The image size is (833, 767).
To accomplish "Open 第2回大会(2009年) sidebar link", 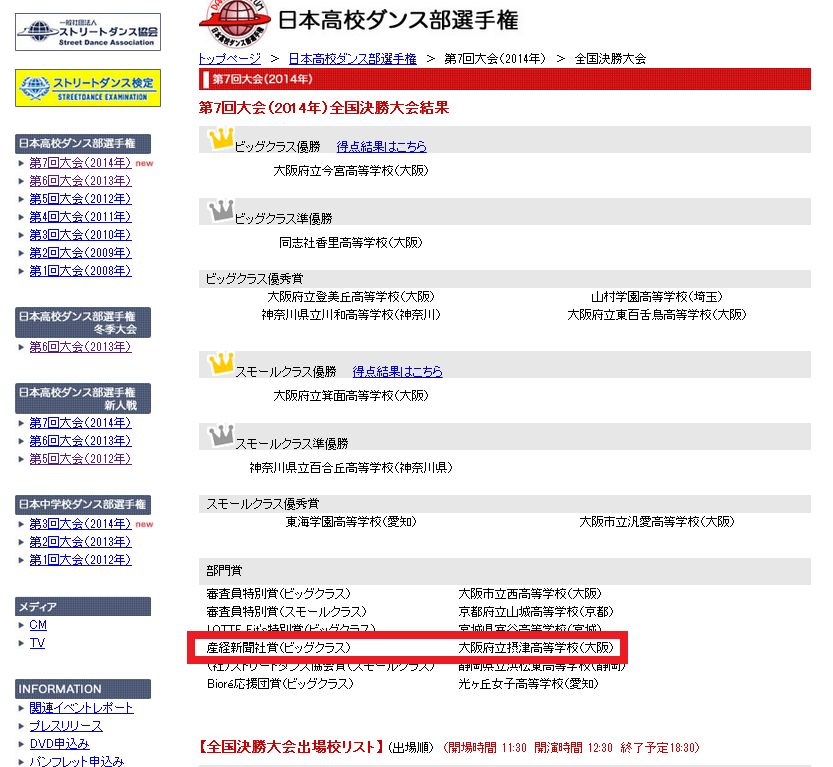I will point(80,253).
